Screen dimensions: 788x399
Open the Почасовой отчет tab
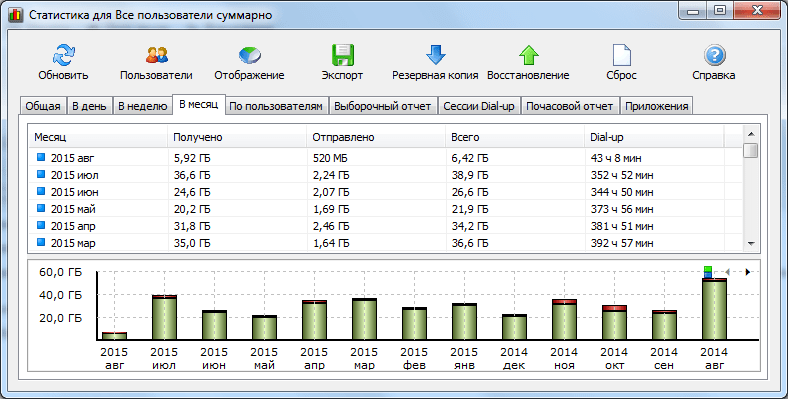(569, 107)
